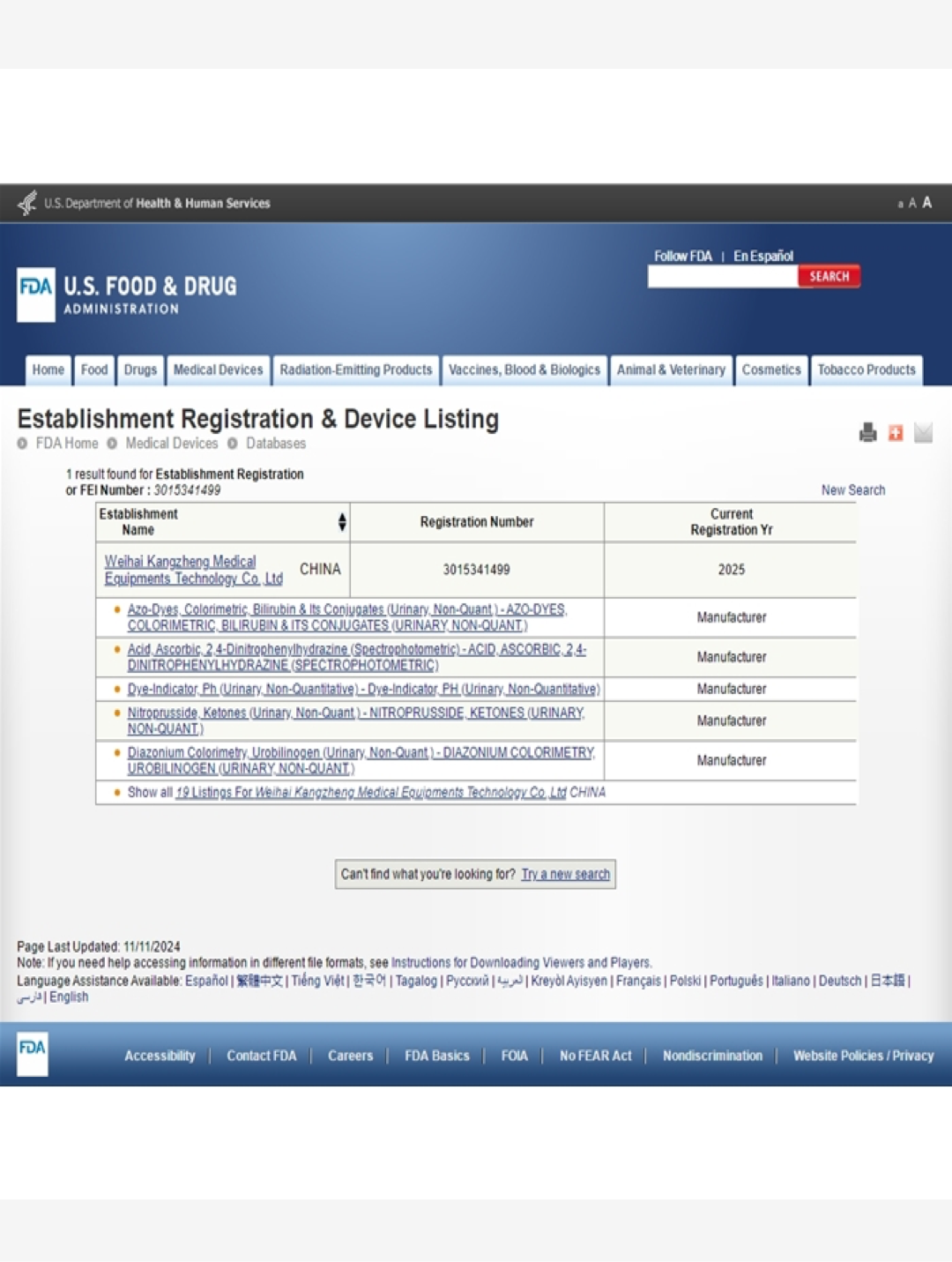The width and height of the screenshot is (952, 1262).
Task: Select the medium text size A
Action: [912, 204]
